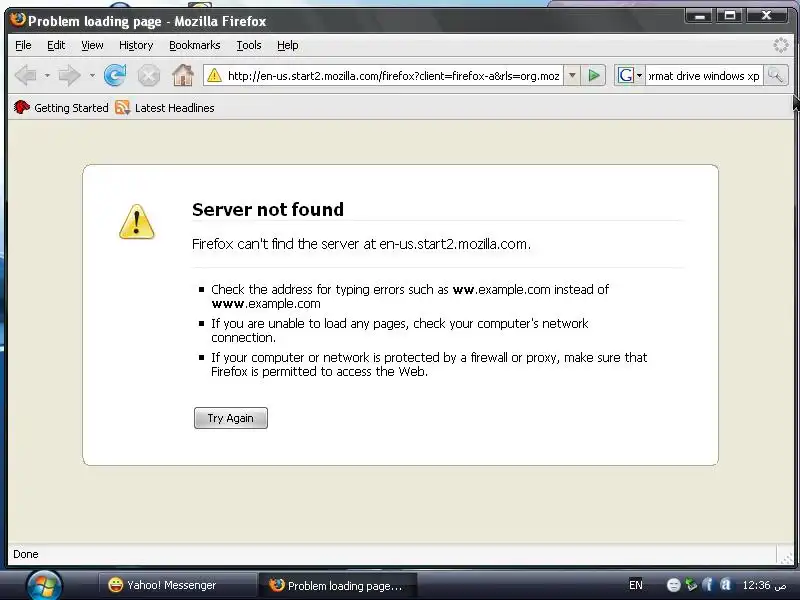Expand the address bar URL history dropdown
The width and height of the screenshot is (800, 600).
pyautogui.click(x=572, y=76)
